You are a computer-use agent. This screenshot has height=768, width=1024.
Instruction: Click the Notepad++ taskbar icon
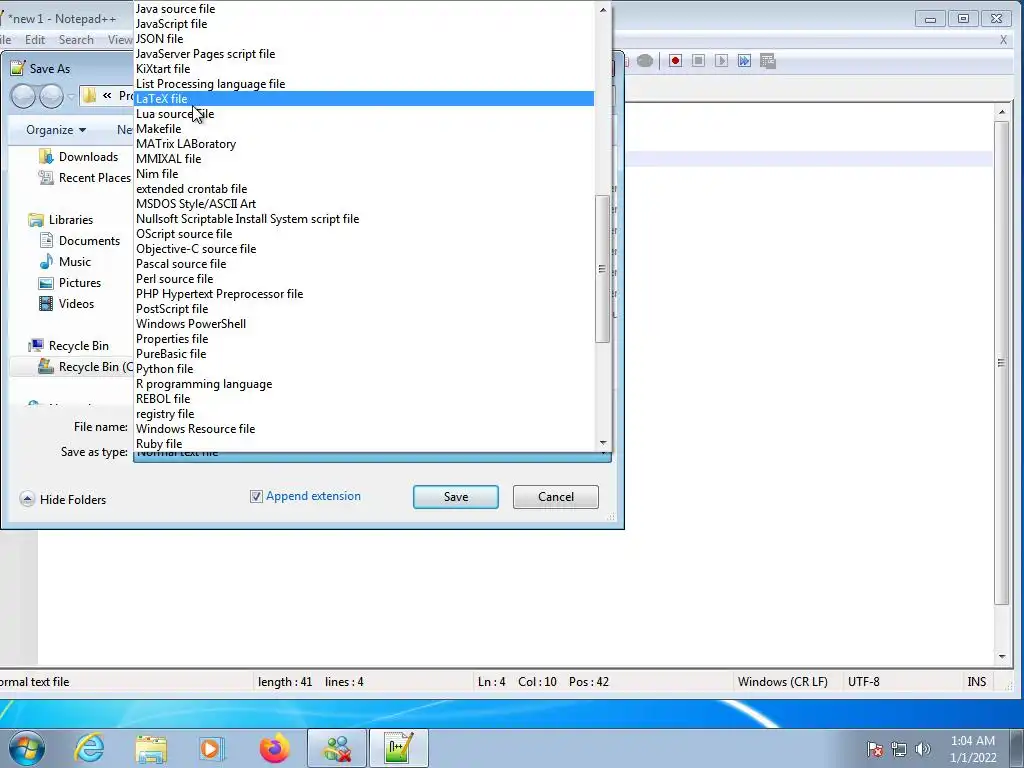[x=399, y=748]
